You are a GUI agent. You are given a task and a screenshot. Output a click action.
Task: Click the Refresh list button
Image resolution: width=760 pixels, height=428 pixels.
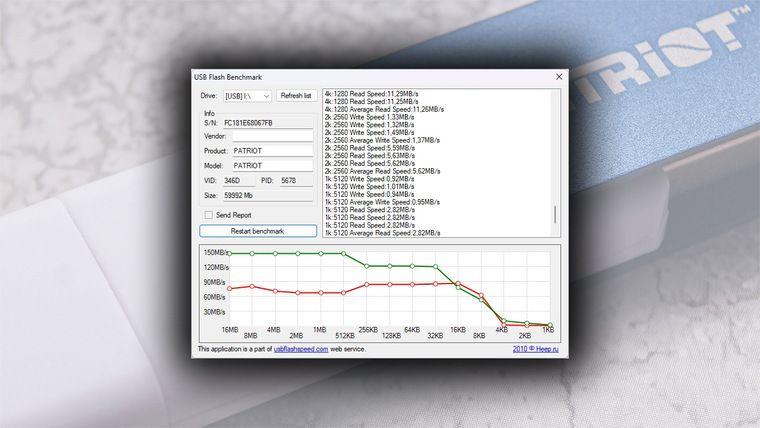[296, 95]
